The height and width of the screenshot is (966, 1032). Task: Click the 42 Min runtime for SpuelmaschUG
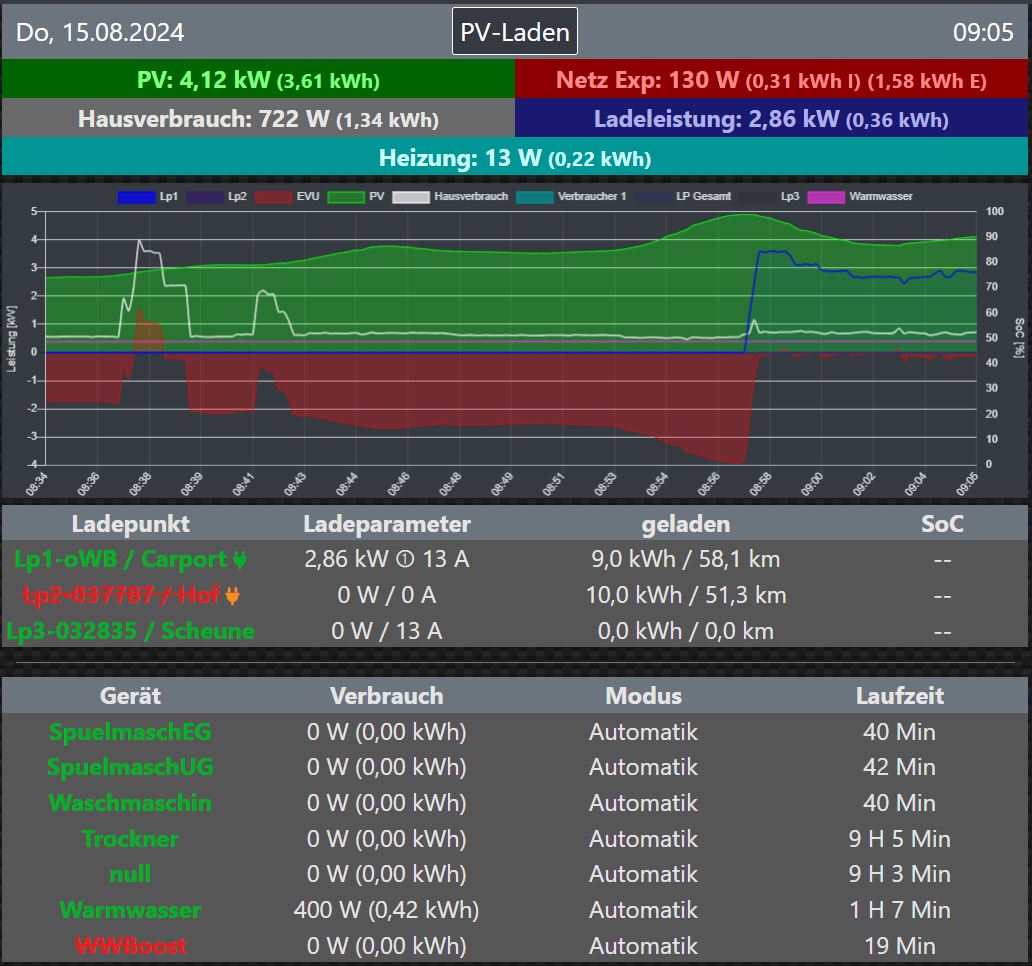(x=900, y=767)
